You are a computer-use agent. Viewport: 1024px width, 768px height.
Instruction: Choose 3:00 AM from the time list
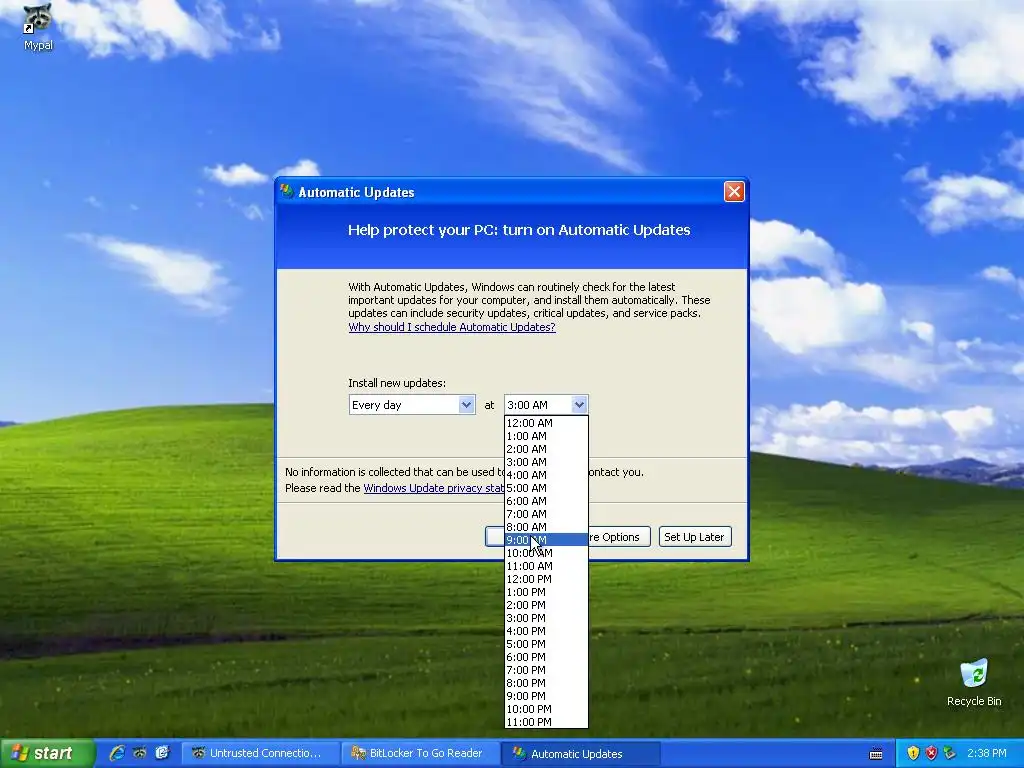pyautogui.click(x=546, y=462)
